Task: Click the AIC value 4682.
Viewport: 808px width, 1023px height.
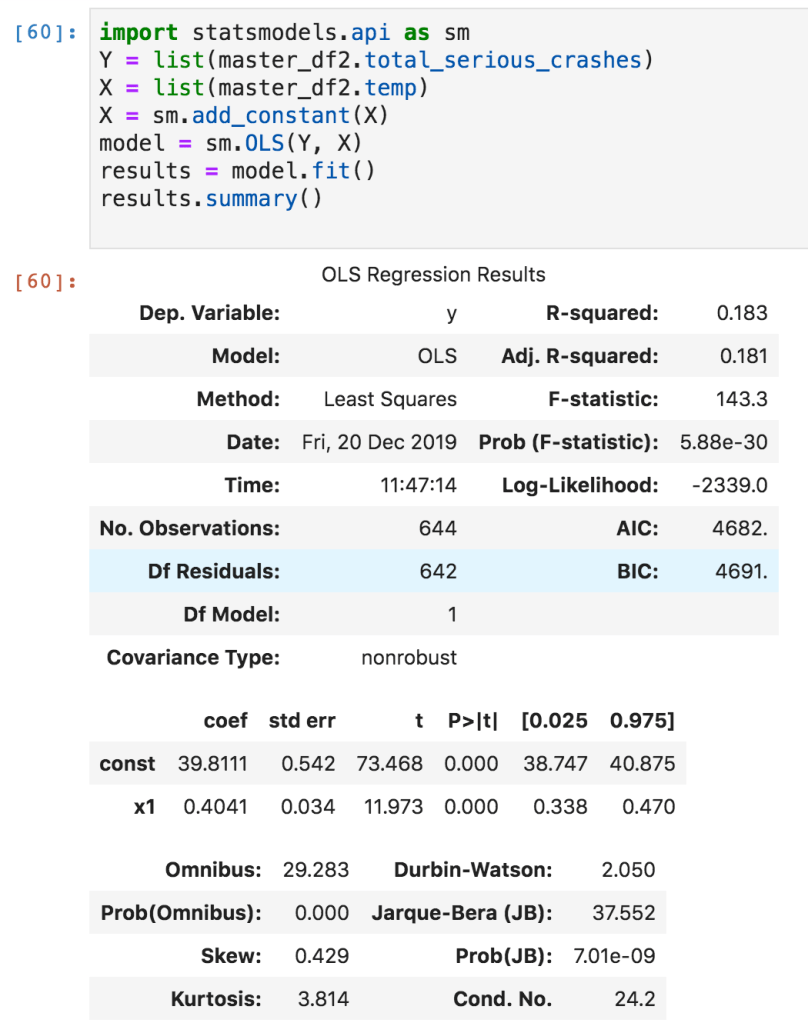Action: pos(740,528)
